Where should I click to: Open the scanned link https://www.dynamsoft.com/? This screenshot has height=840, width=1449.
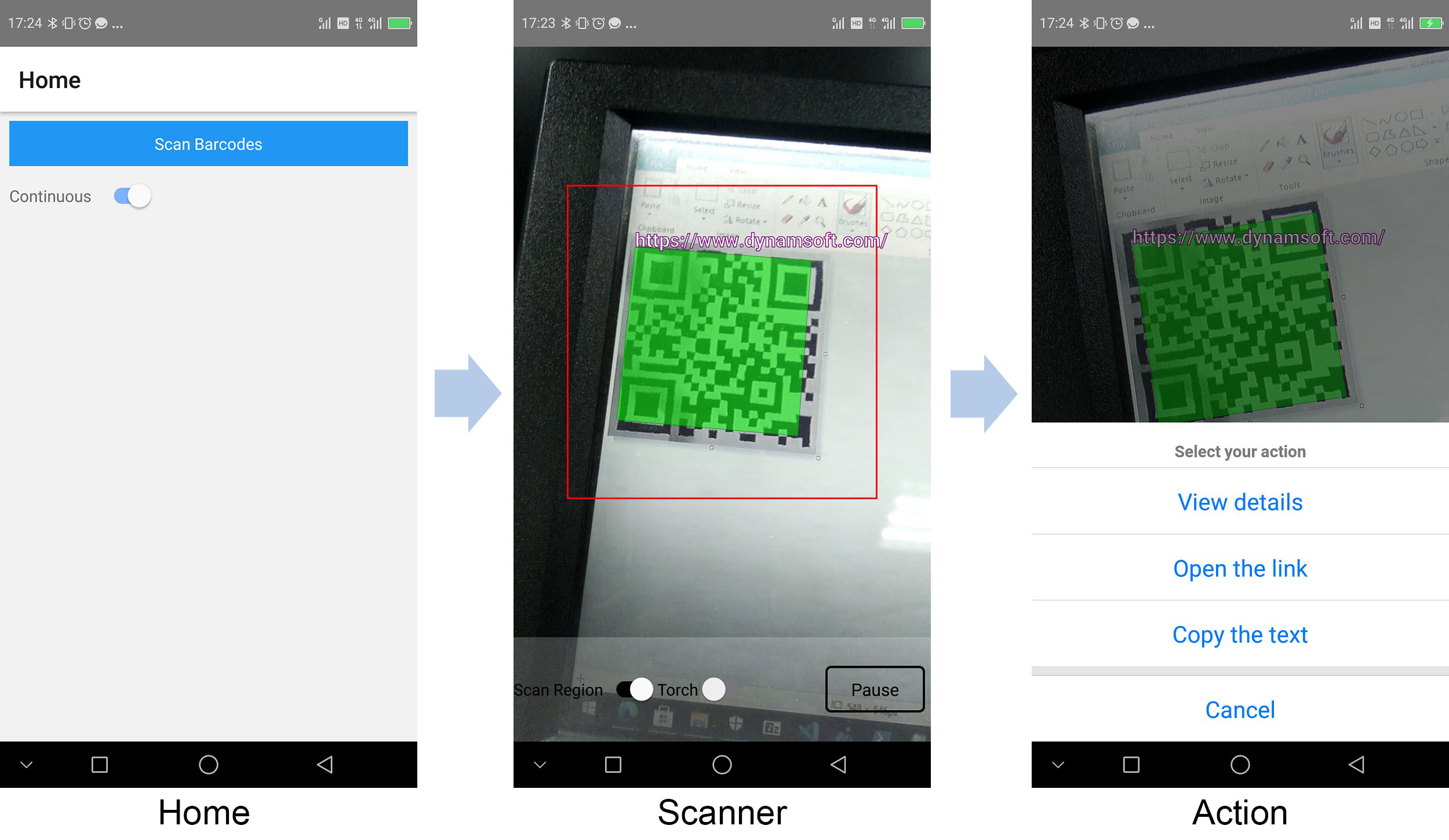(x=1240, y=569)
